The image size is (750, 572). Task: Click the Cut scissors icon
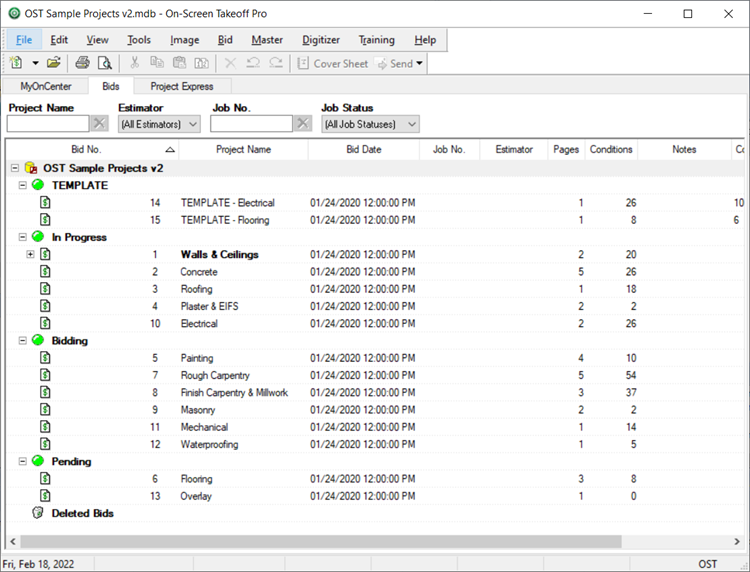click(x=134, y=63)
